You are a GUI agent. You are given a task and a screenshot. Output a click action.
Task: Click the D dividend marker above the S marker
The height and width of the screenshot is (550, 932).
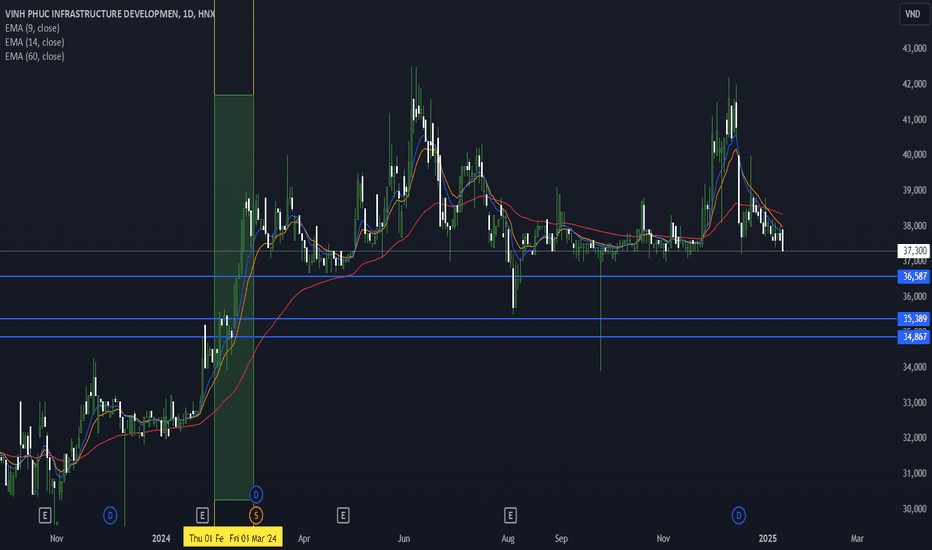tap(256, 494)
